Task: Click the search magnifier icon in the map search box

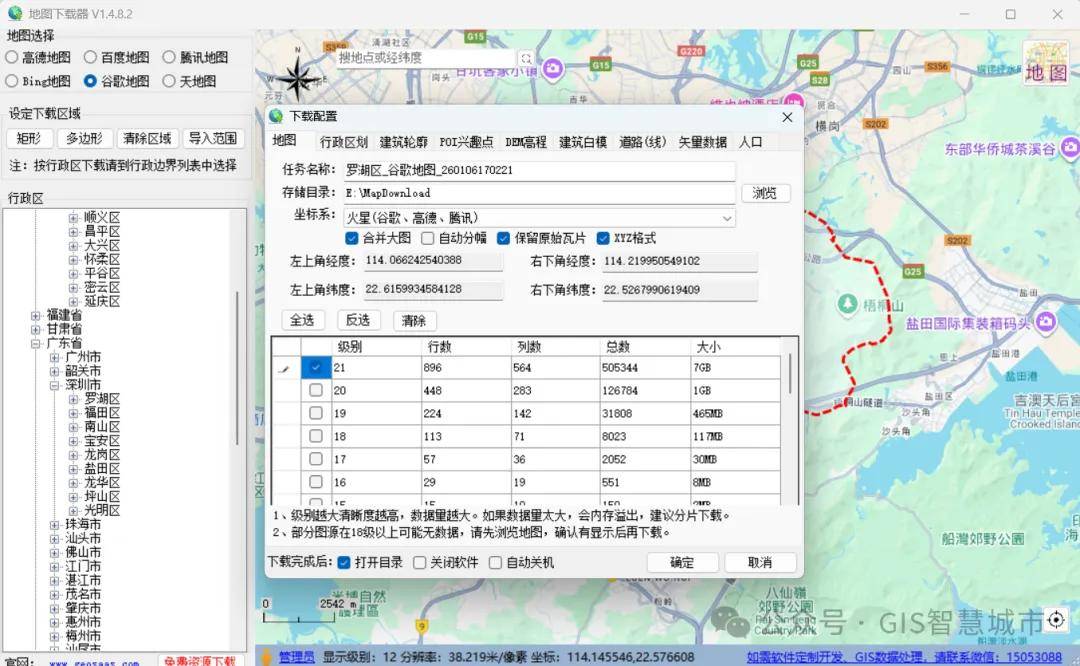Action: click(x=526, y=58)
